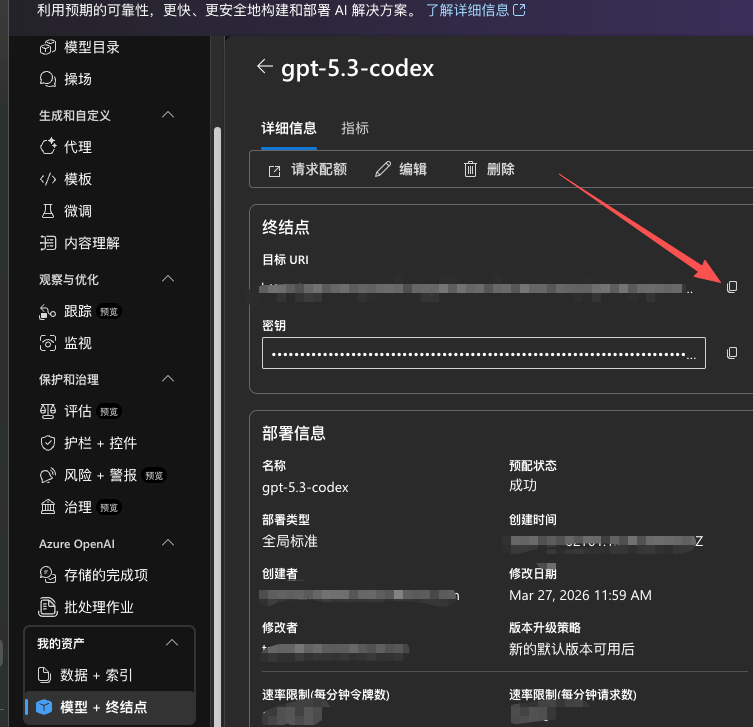Click the masked 密钥 input field
The height and width of the screenshot is (727, 753).
point(484,353)
